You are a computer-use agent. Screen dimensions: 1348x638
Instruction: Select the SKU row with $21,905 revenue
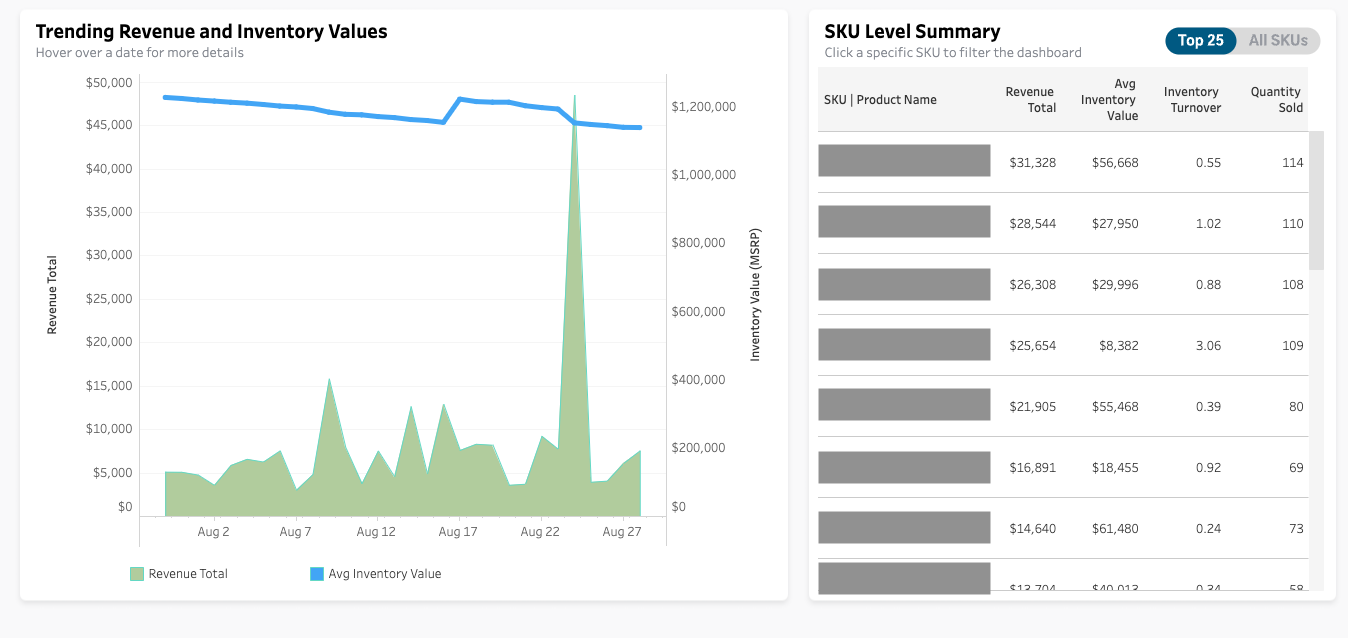click(x=904, y=405)
